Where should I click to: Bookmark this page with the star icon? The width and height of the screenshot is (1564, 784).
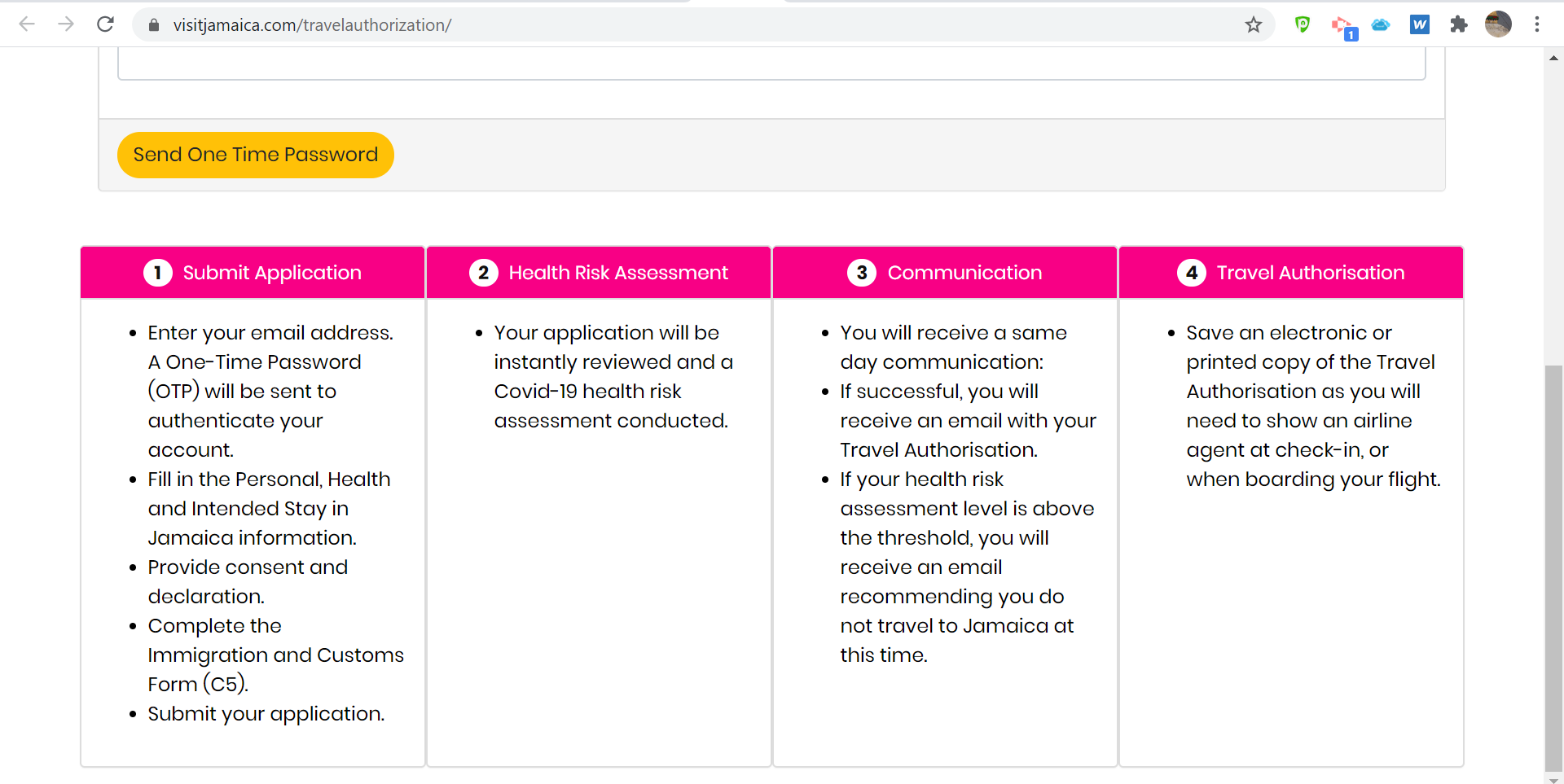[x=1254, y=25]
